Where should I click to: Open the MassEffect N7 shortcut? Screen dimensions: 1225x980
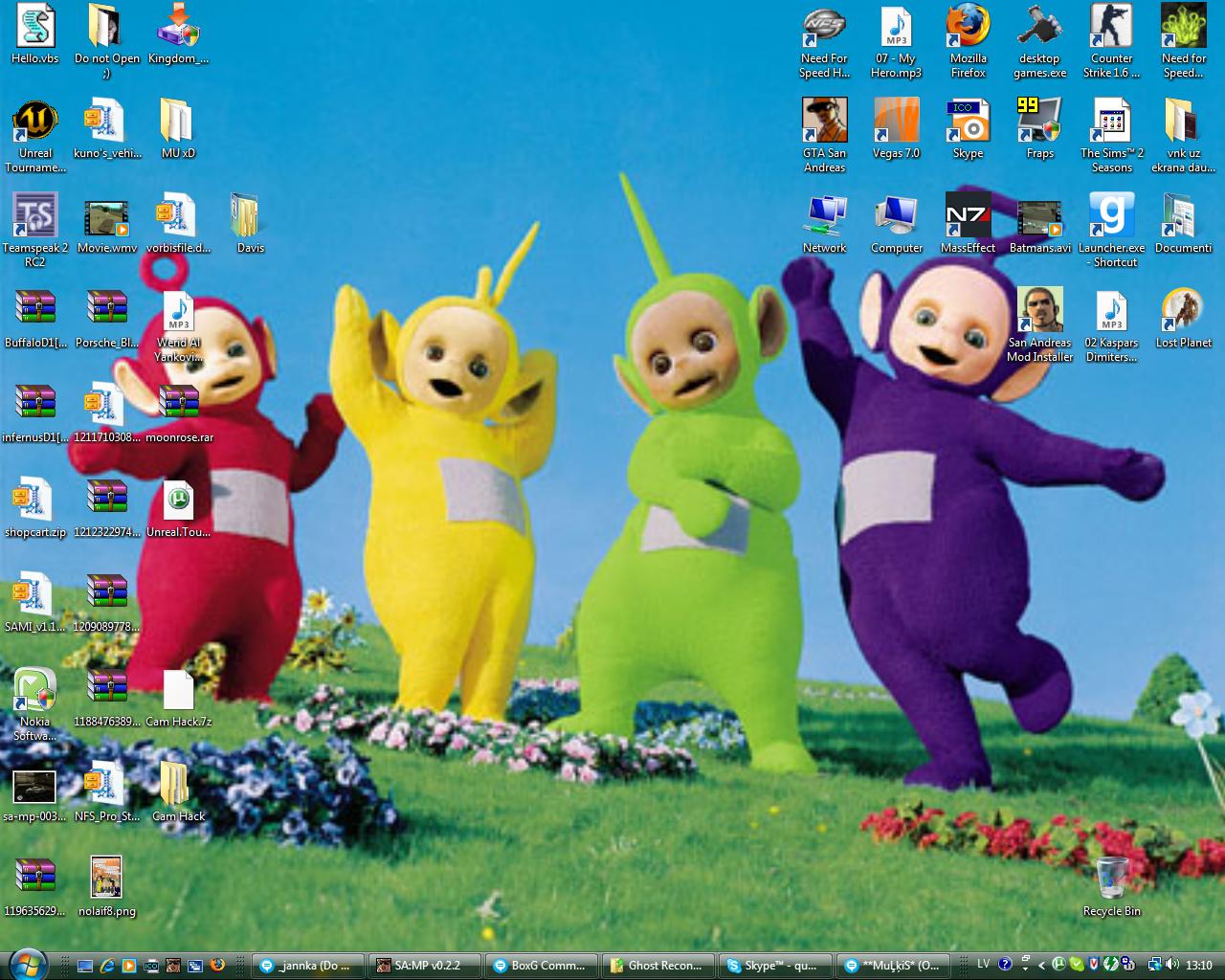tap(968, 224)
